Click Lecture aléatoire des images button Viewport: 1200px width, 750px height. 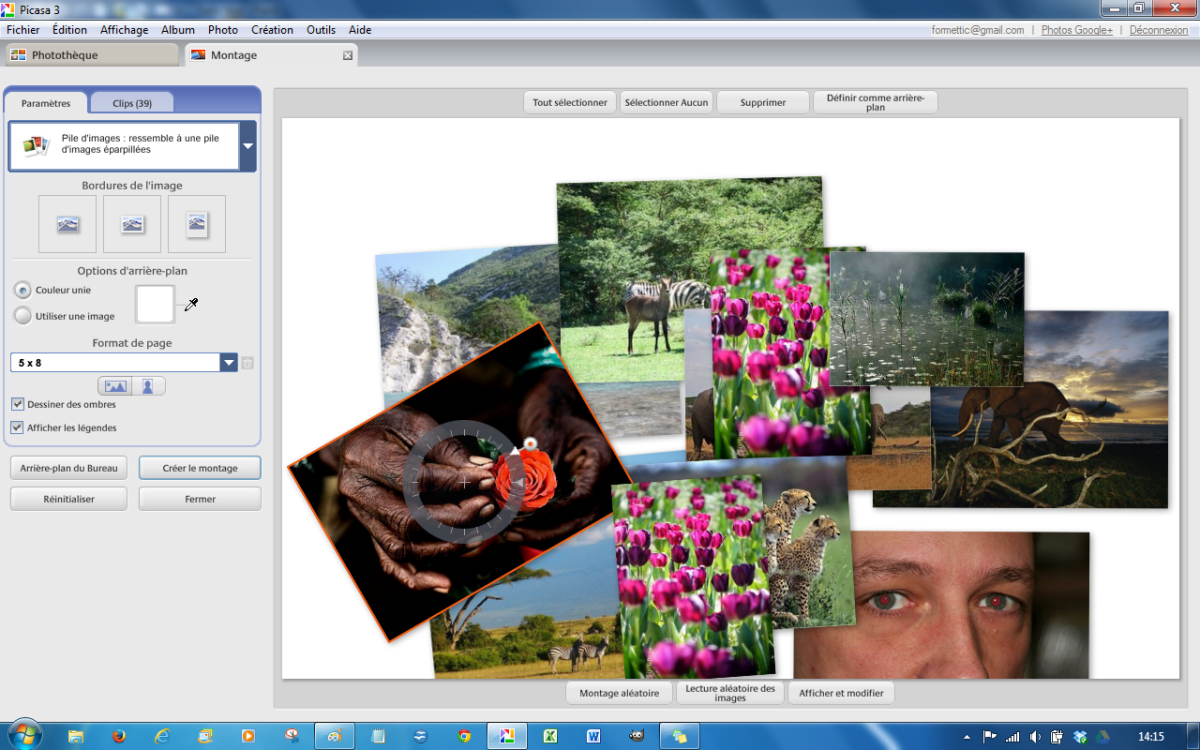tap(730, 693)
